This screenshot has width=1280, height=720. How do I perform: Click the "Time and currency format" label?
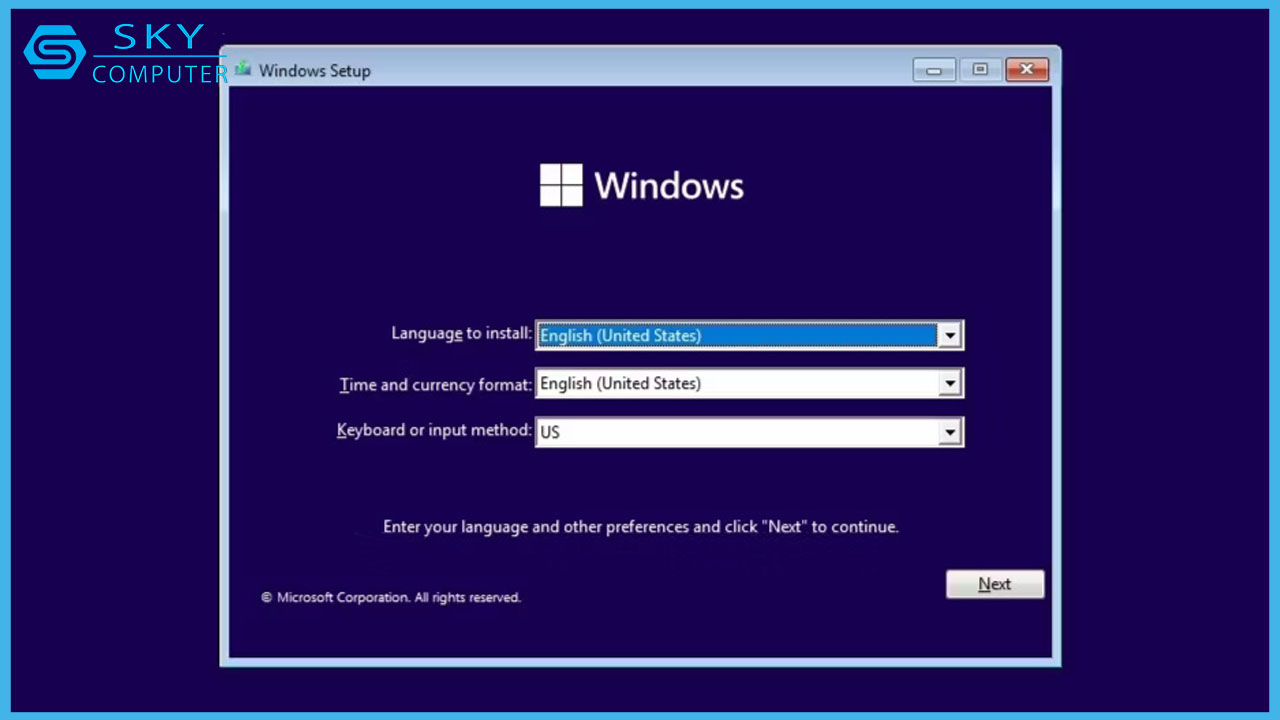pyautogui.click(x=435, y=384)
